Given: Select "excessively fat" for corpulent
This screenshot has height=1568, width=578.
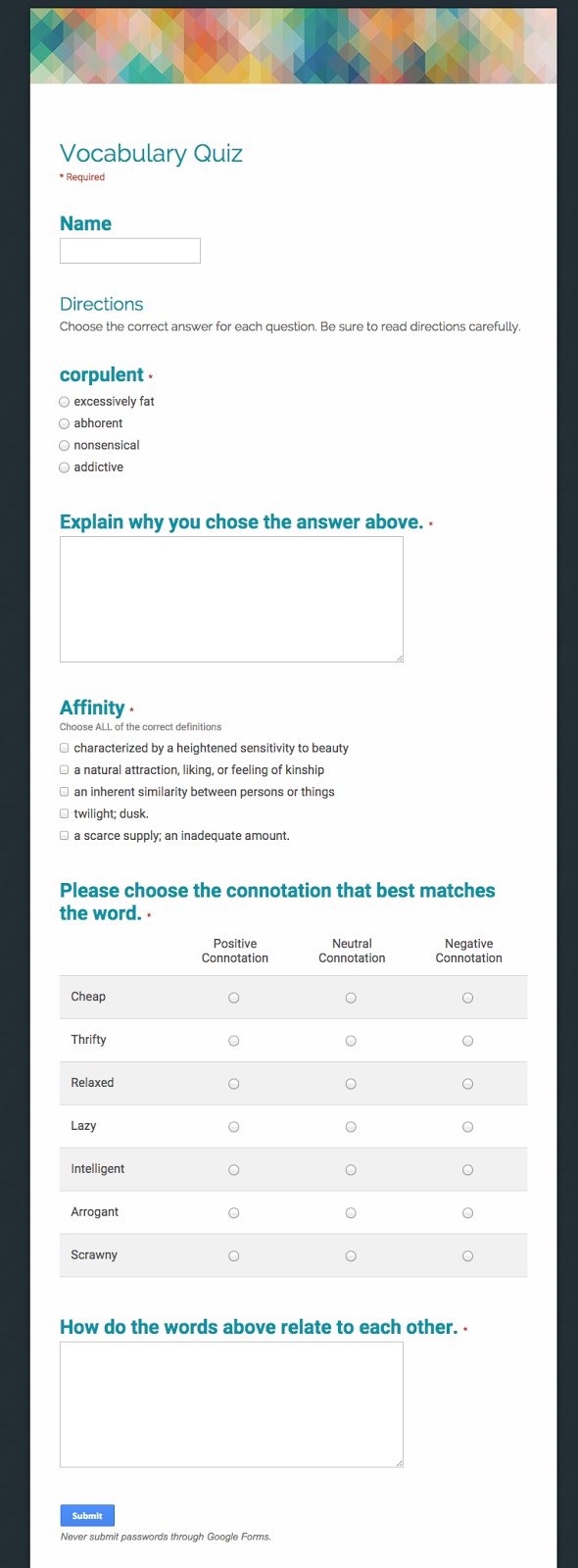Looking at the screenshot, I should point(64,401).
